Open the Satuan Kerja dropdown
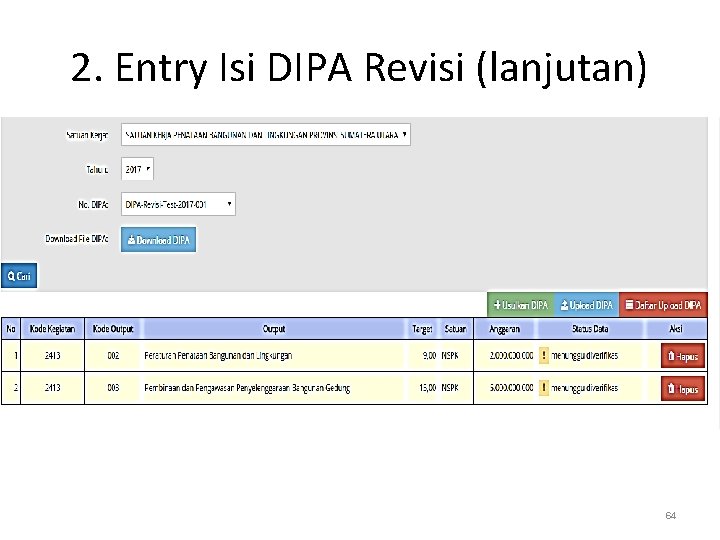The height and width of the screenshot is (540, 720). click(265, 135)
